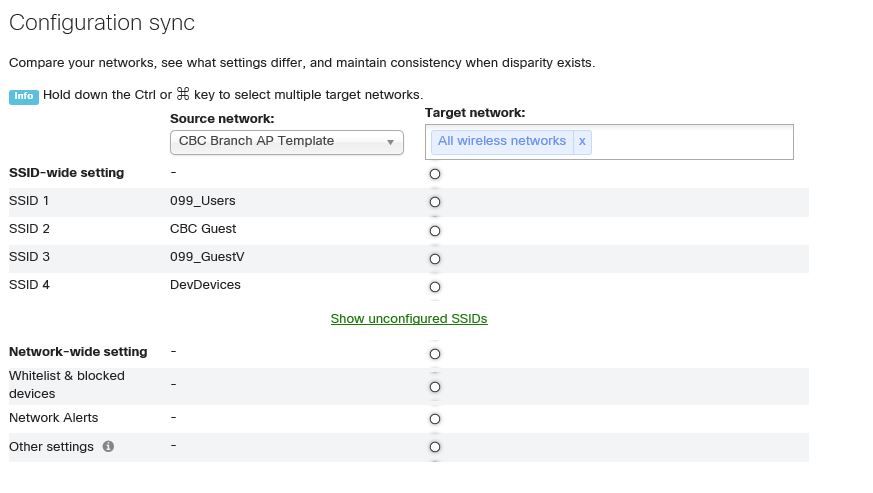Click inside Target network input field
This screenshot has width=873, height=493.
(x=690, y=142)
